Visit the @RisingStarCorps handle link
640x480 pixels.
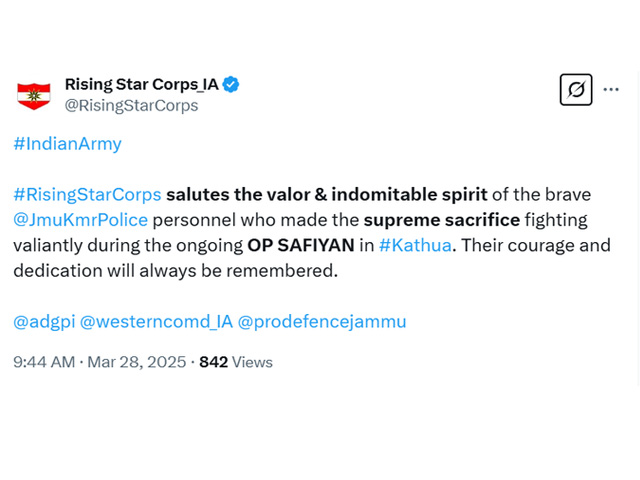click(x=131, y=105)
